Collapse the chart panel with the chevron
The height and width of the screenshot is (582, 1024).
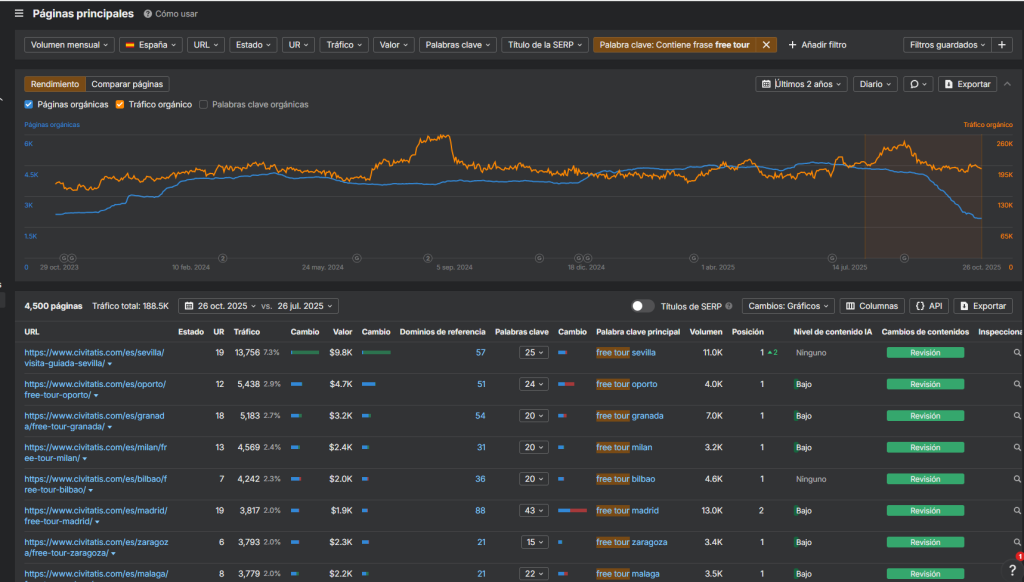coord(1008,85)
